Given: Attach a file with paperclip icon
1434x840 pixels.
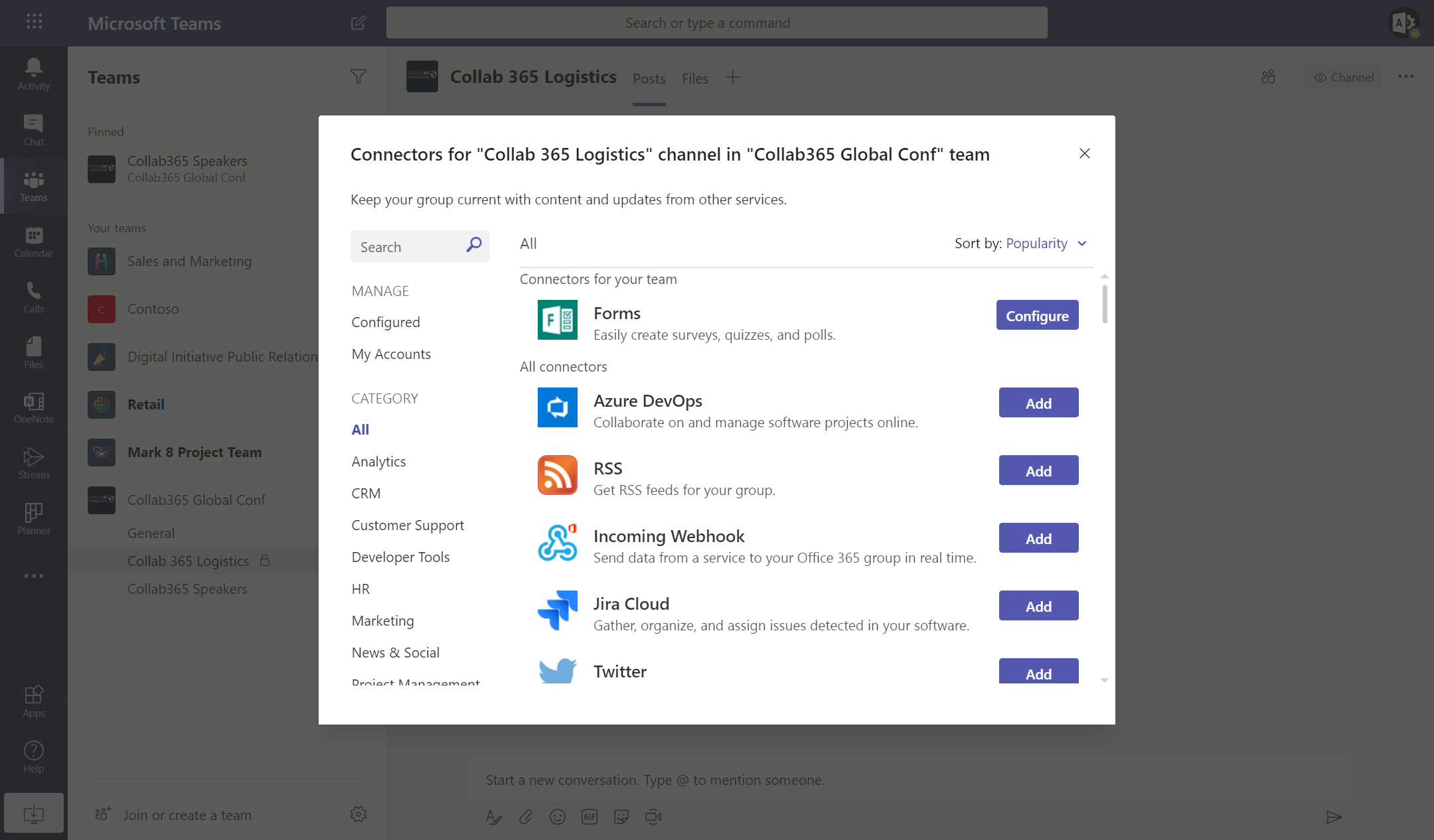Looking at the screenshot, I should [526, 817].
